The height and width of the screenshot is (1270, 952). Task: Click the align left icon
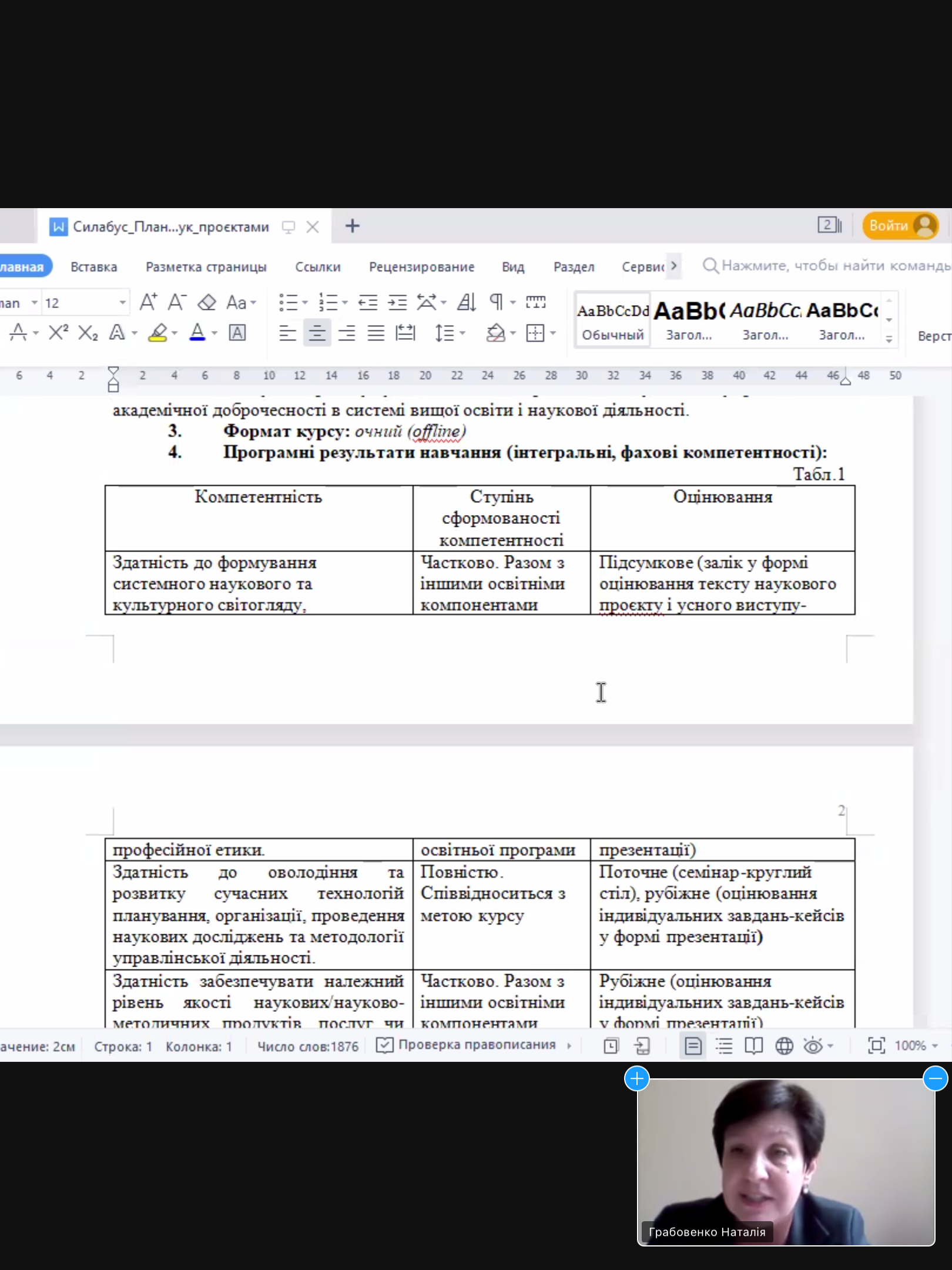coord(287,333)
